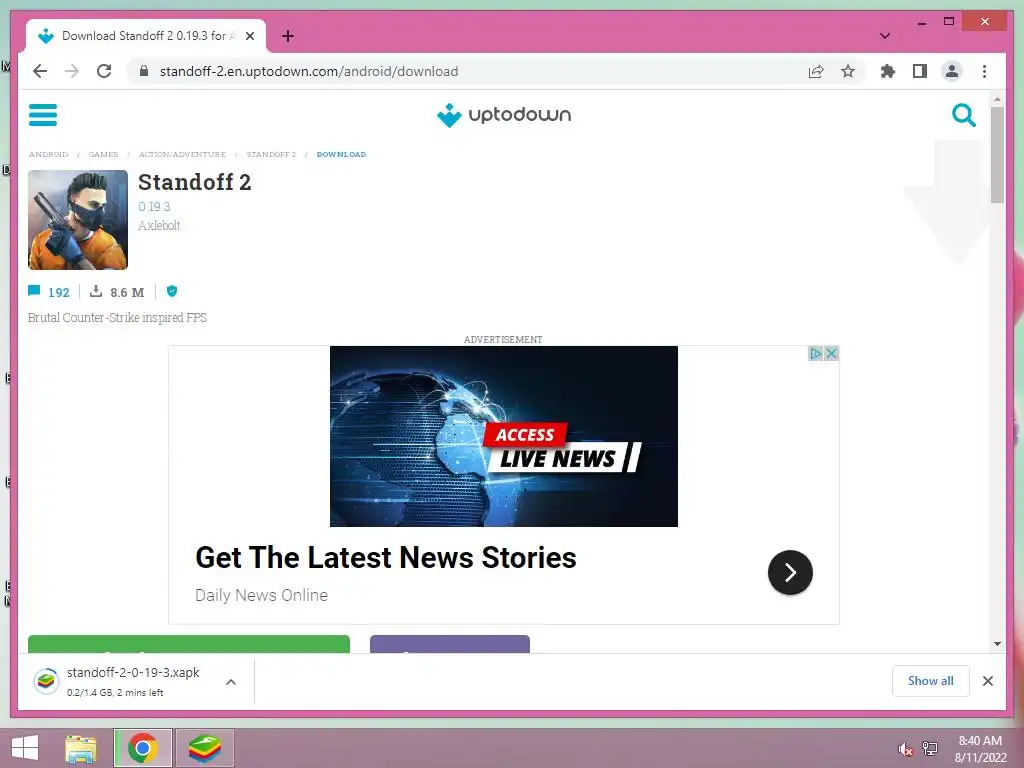Reload the current page
The height and width of the screenshot is (768, 1024).
click(104, 71)
